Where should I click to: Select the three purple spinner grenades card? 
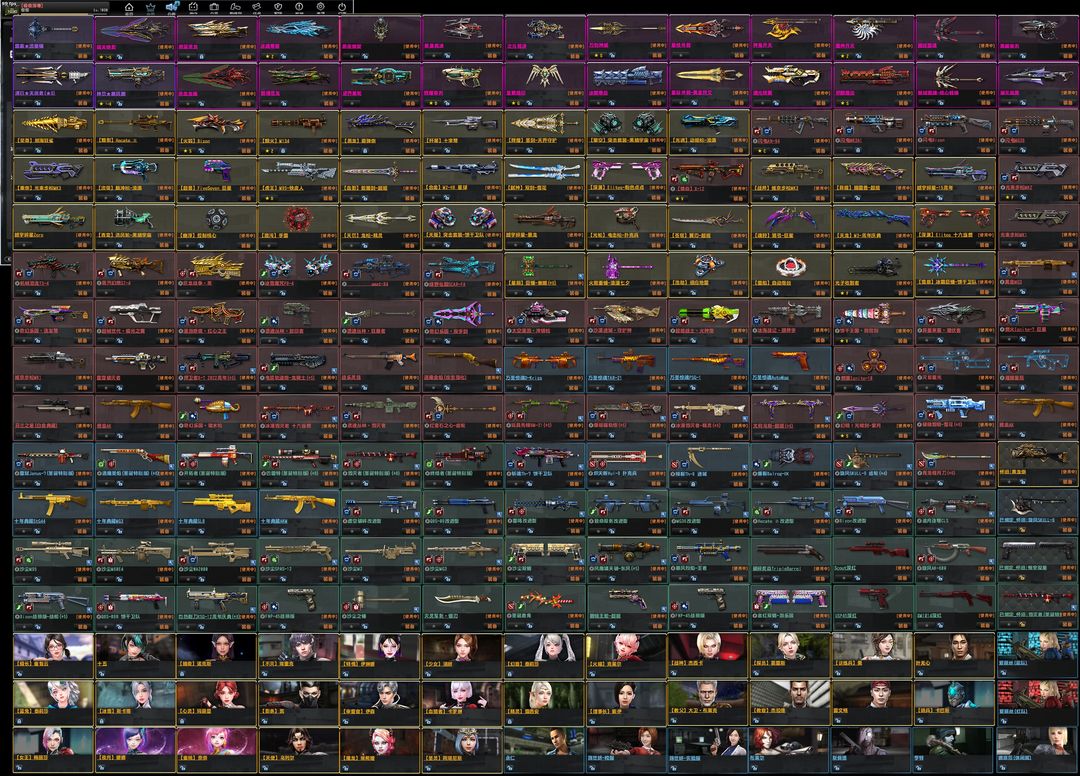coord(873,370)
